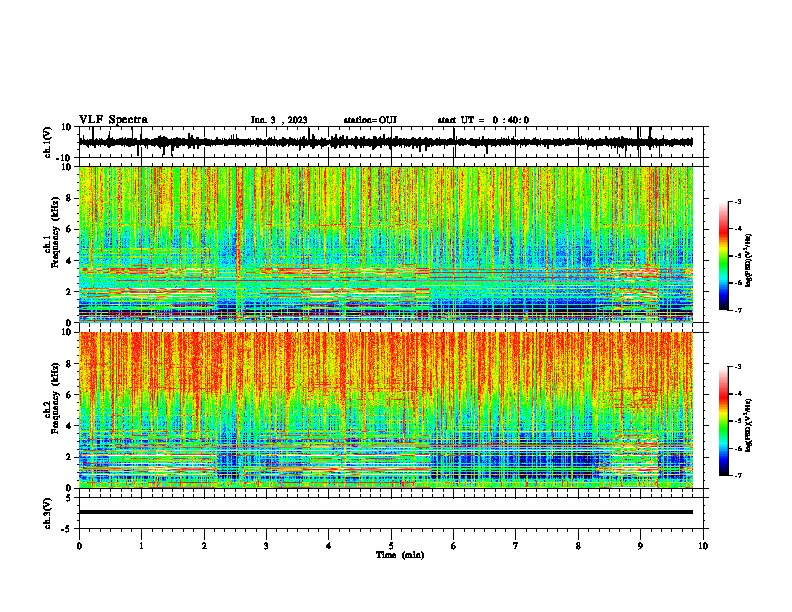Screen dimensions: 792x612
Task: Click inside the ch.2 spectrogram panel
Action: point(386,410)
